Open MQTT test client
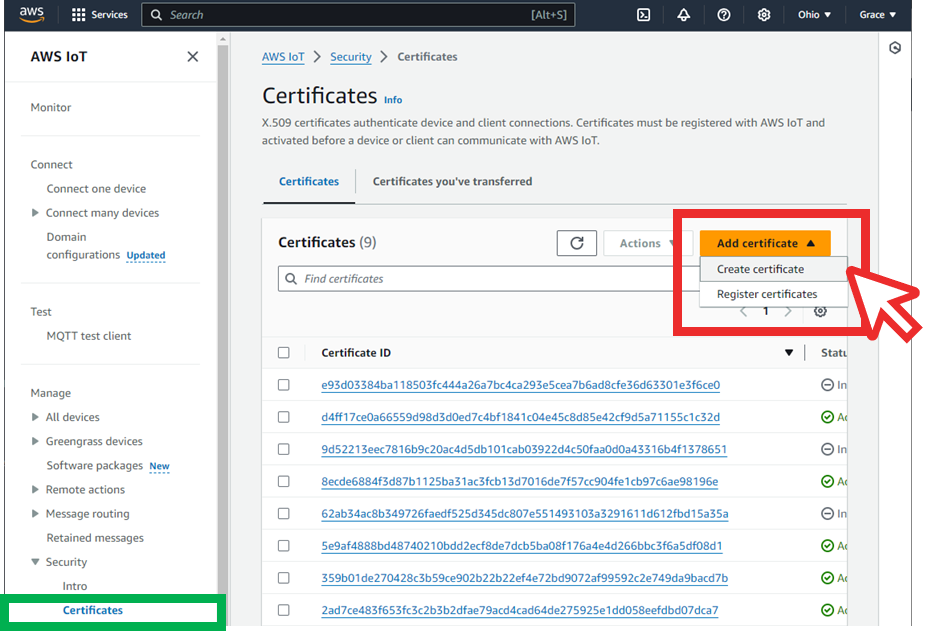Screen dimensions: 942x631 89,336
